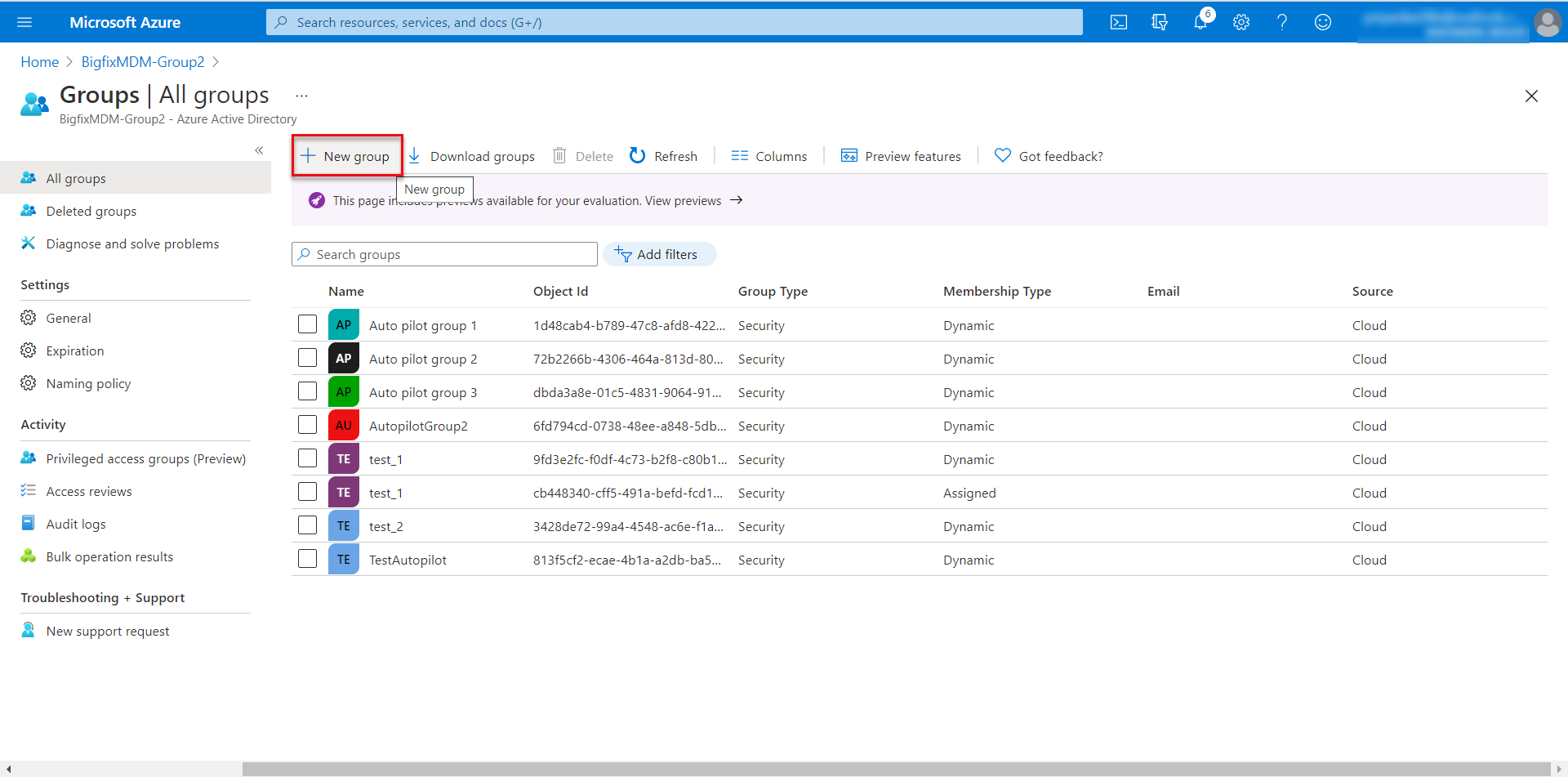Click the Source column header
1568x777 pixels.
pos(1372,291)
